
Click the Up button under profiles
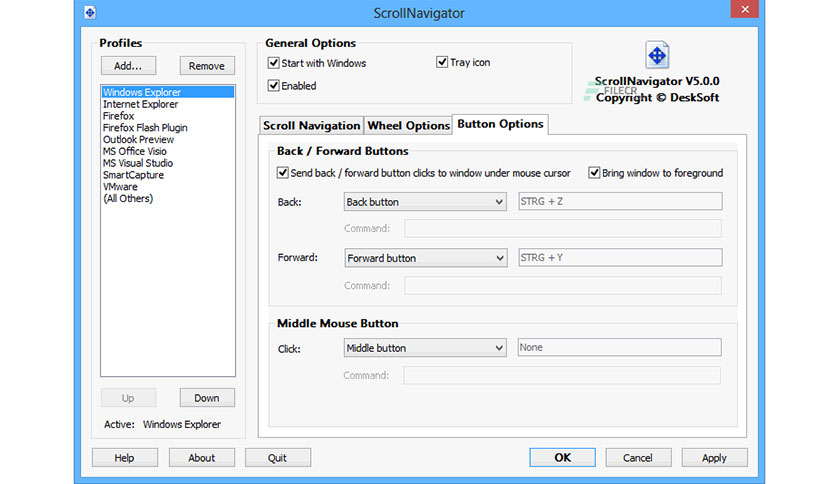(x=128, y=398)
